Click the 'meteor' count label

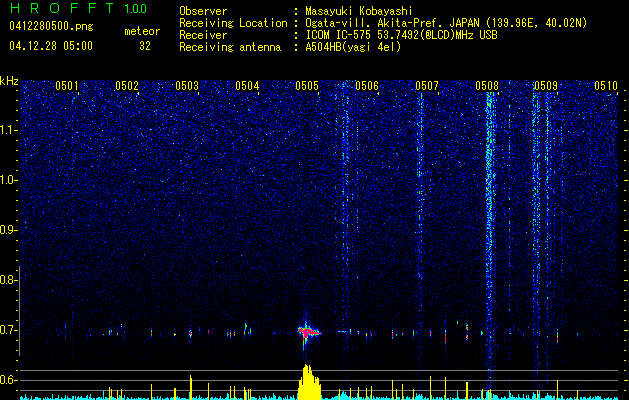click(x=142, y=31)
